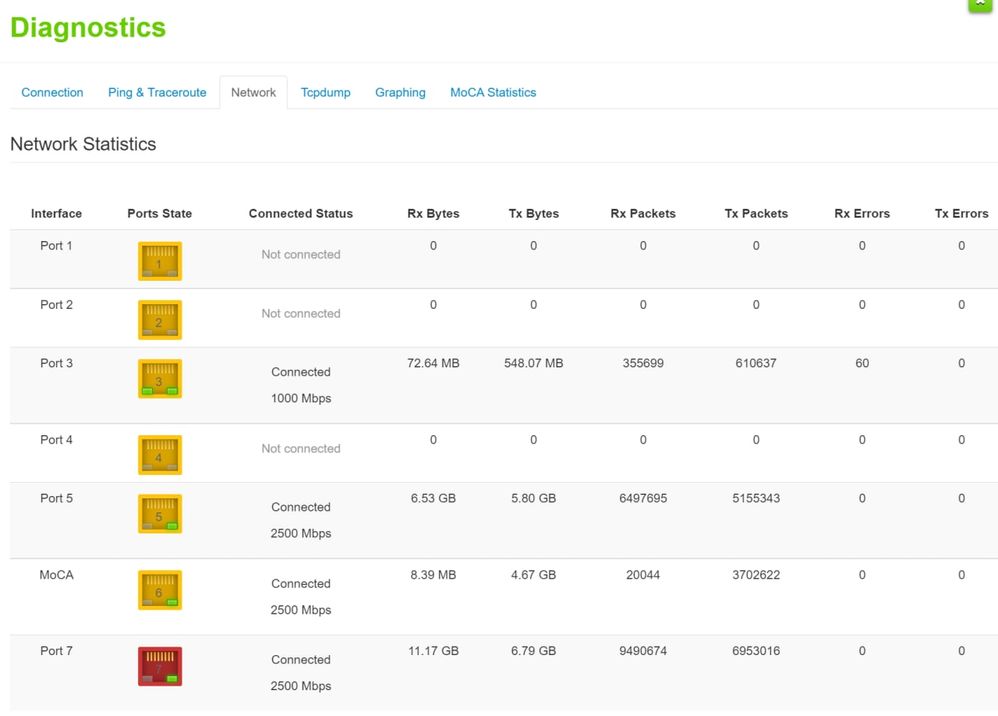This screenshot has height=716, width=998.
Task: Click the Port 1 ethernet port icon
Action: pyautogui.click(x=159, y=262)
